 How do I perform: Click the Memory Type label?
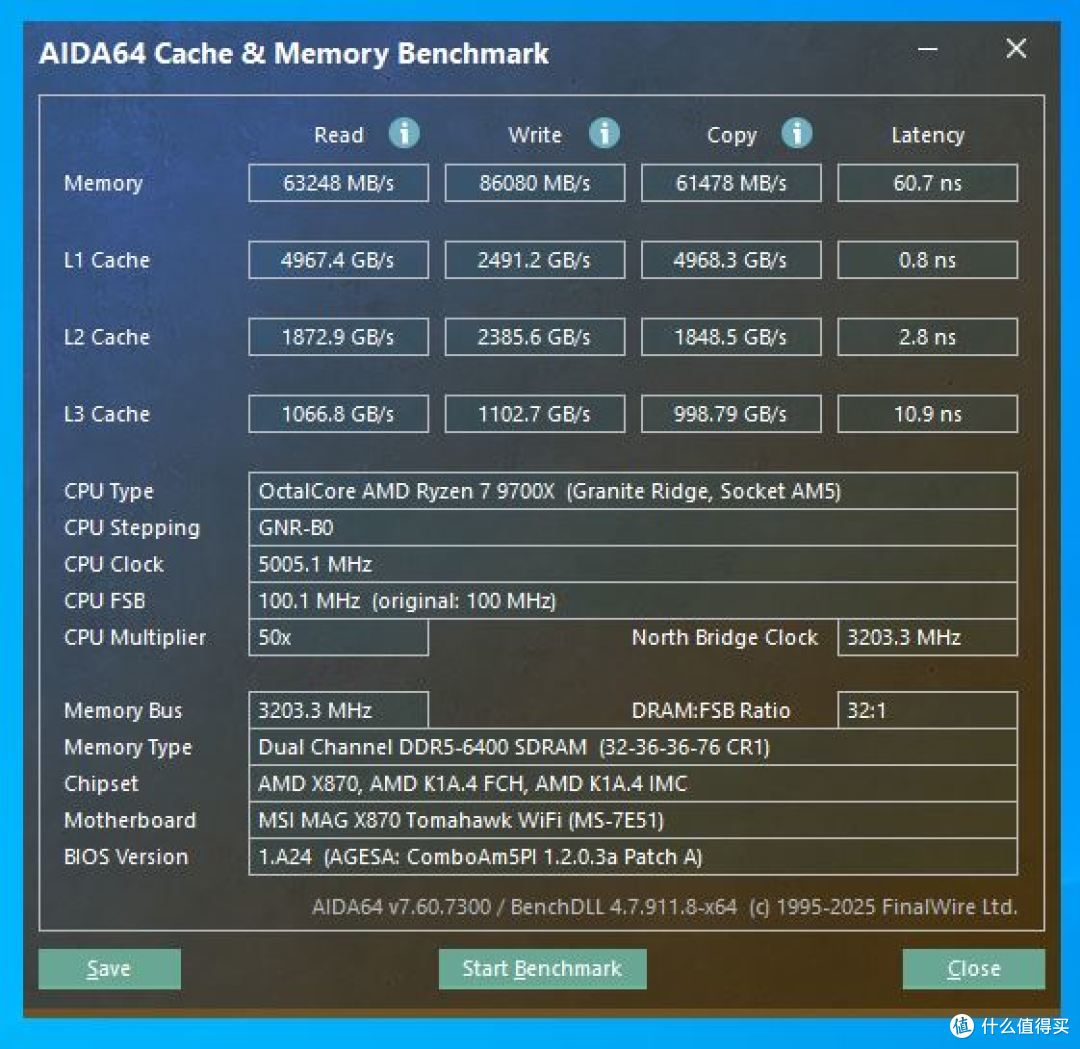(128, 747)
